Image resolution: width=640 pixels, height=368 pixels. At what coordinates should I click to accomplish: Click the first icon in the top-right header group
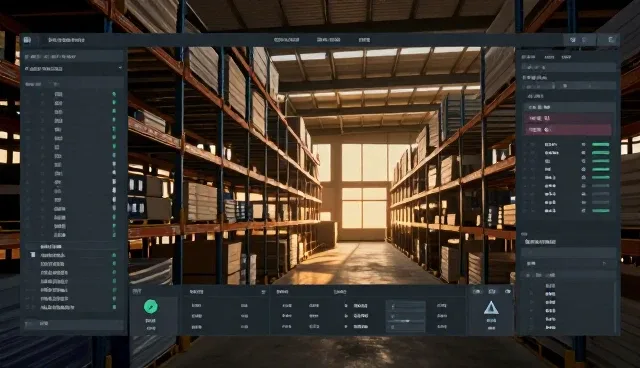(x=573, y=40)
